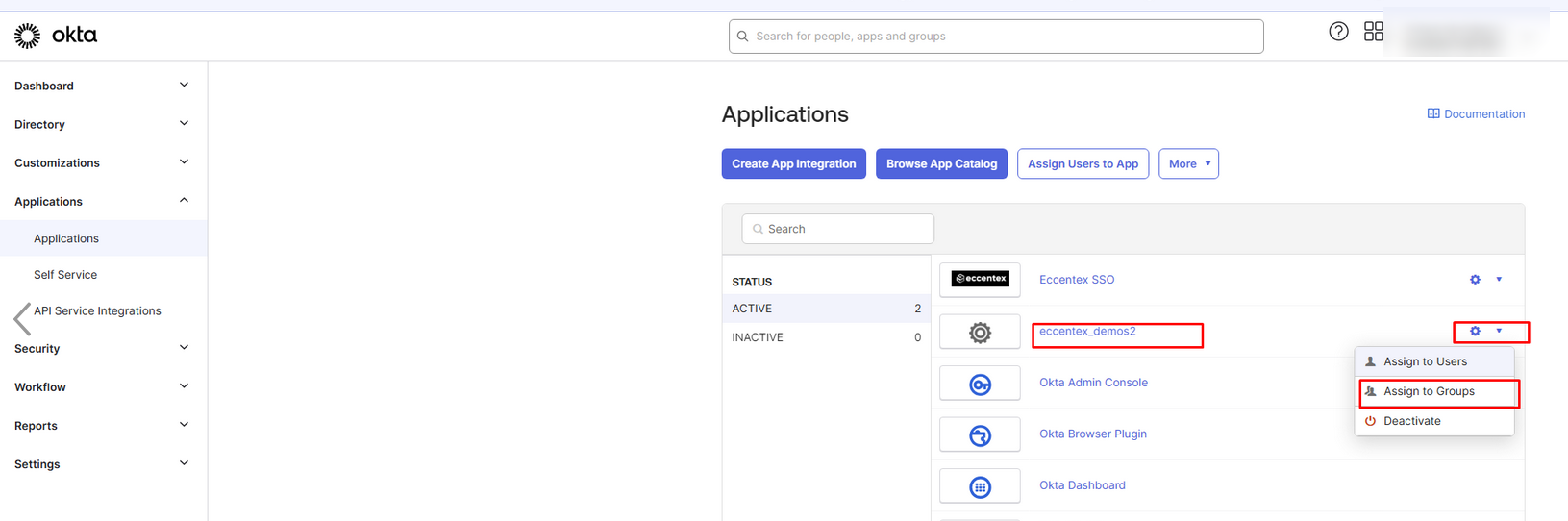Click Assign Users to App button
The height and width of the screenshot is (521, 1568).
click(1083, 163)
